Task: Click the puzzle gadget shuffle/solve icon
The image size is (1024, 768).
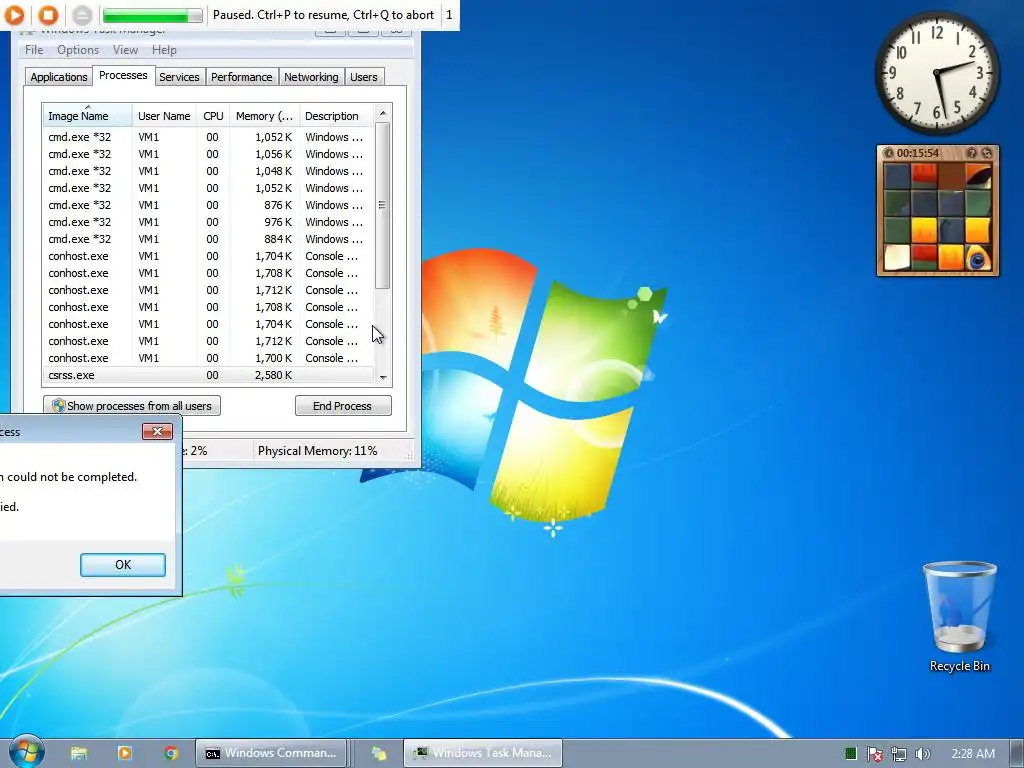Action: pyautogui.click(x=987, y=153)
